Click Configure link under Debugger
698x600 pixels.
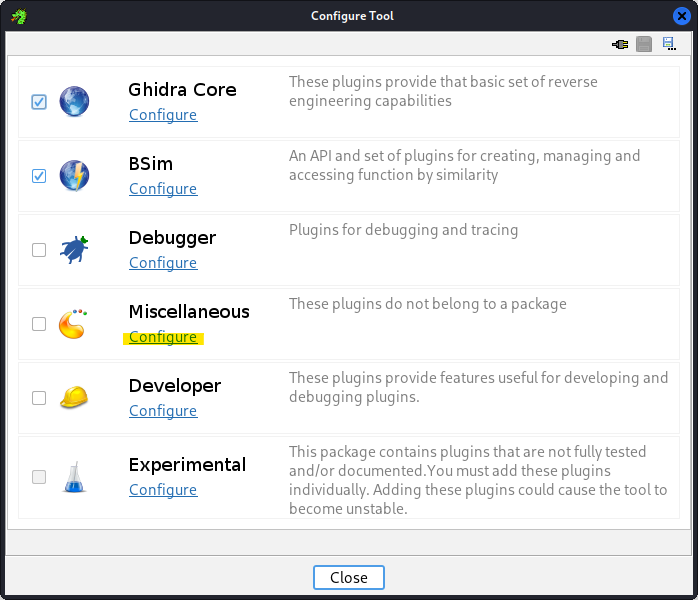[163, 263]
